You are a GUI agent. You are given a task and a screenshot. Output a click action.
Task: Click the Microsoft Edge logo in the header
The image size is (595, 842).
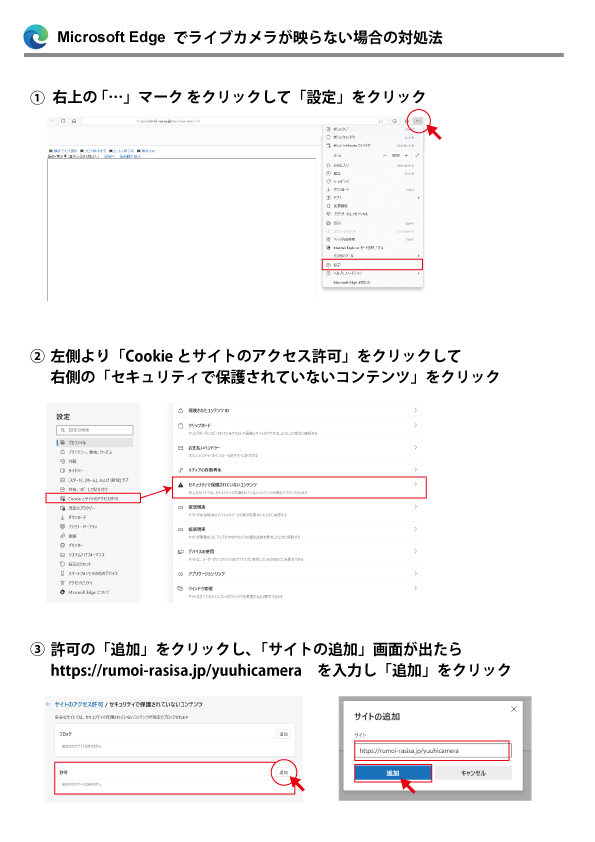pyautogui.click(x=36, y=37)
